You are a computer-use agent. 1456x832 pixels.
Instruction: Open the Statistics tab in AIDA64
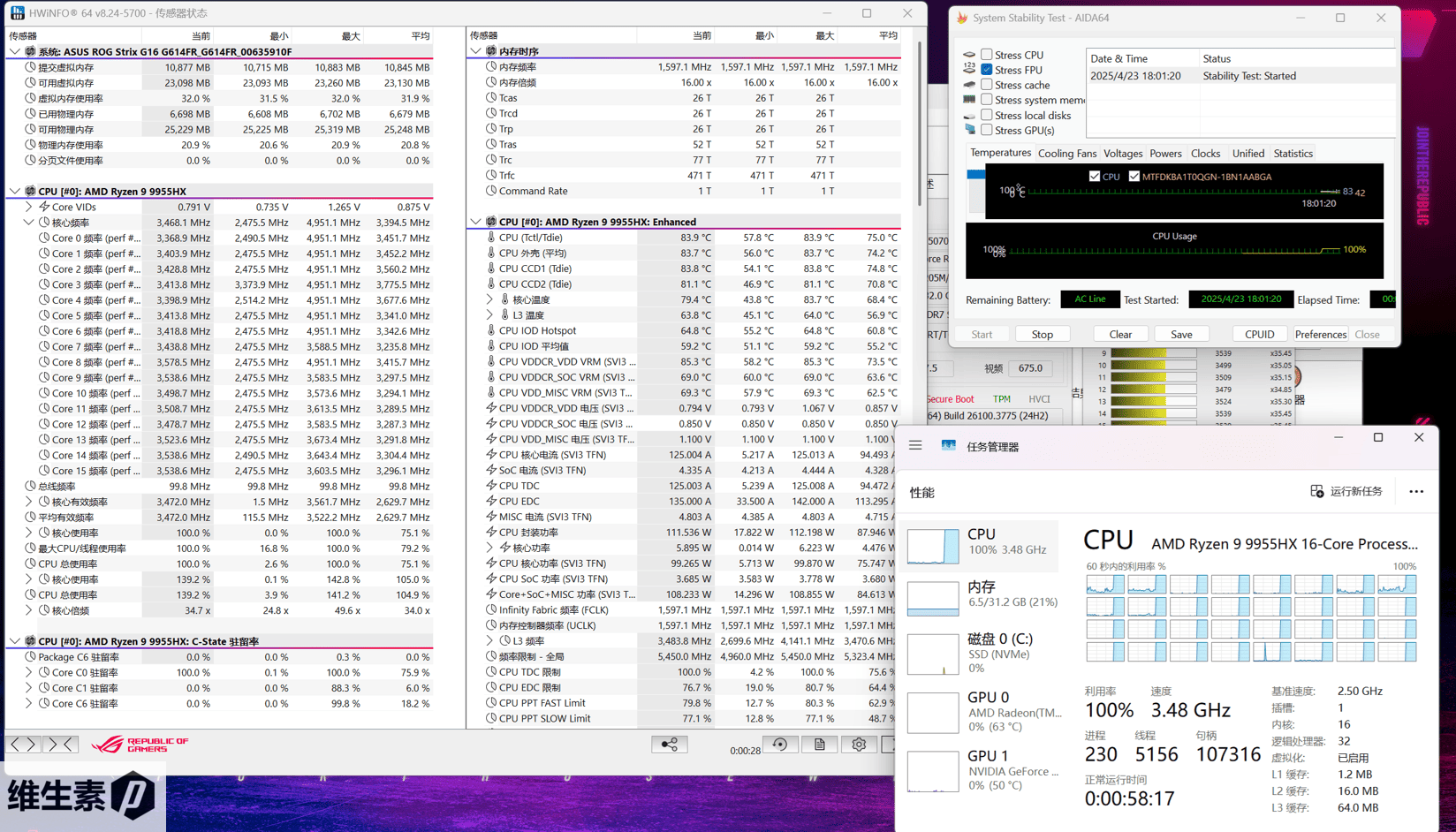(x=1293, y=154)
